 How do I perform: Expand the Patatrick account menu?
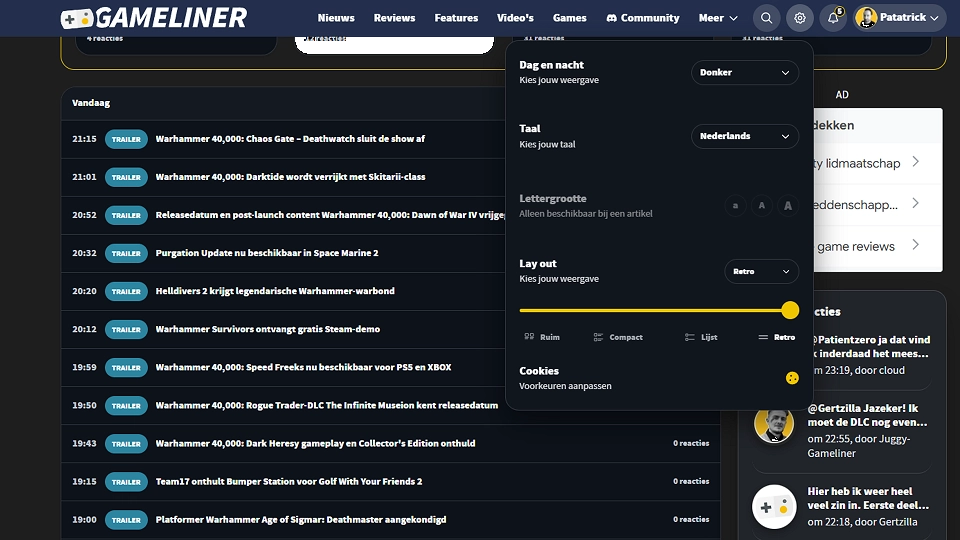[900, 18]
